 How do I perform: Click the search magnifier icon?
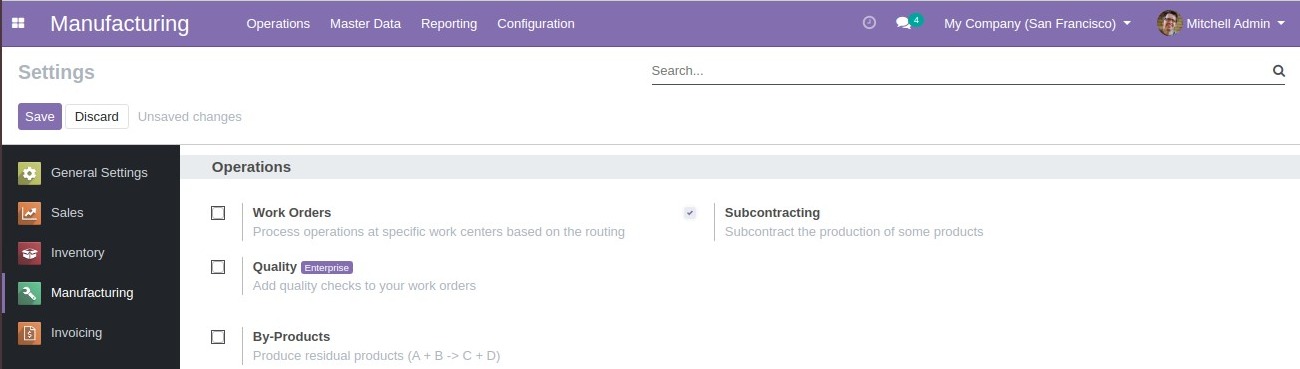1278,71
